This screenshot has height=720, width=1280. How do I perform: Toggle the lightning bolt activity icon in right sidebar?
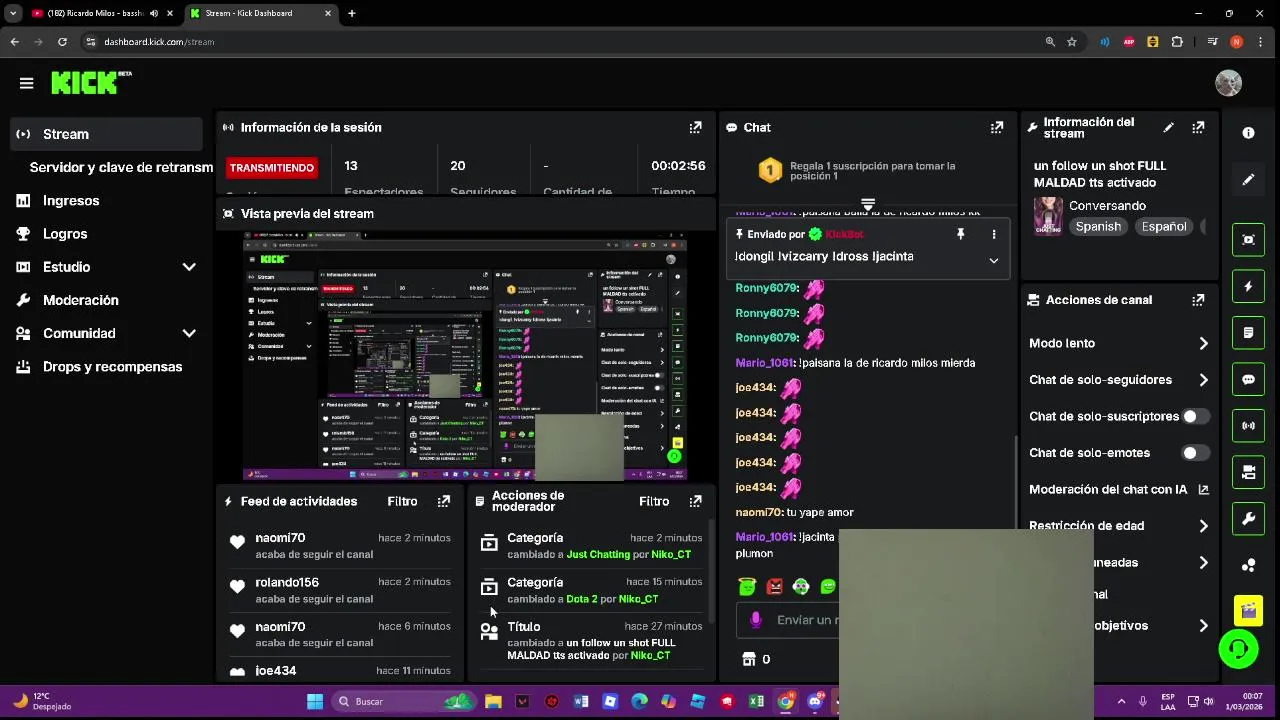1248,286
